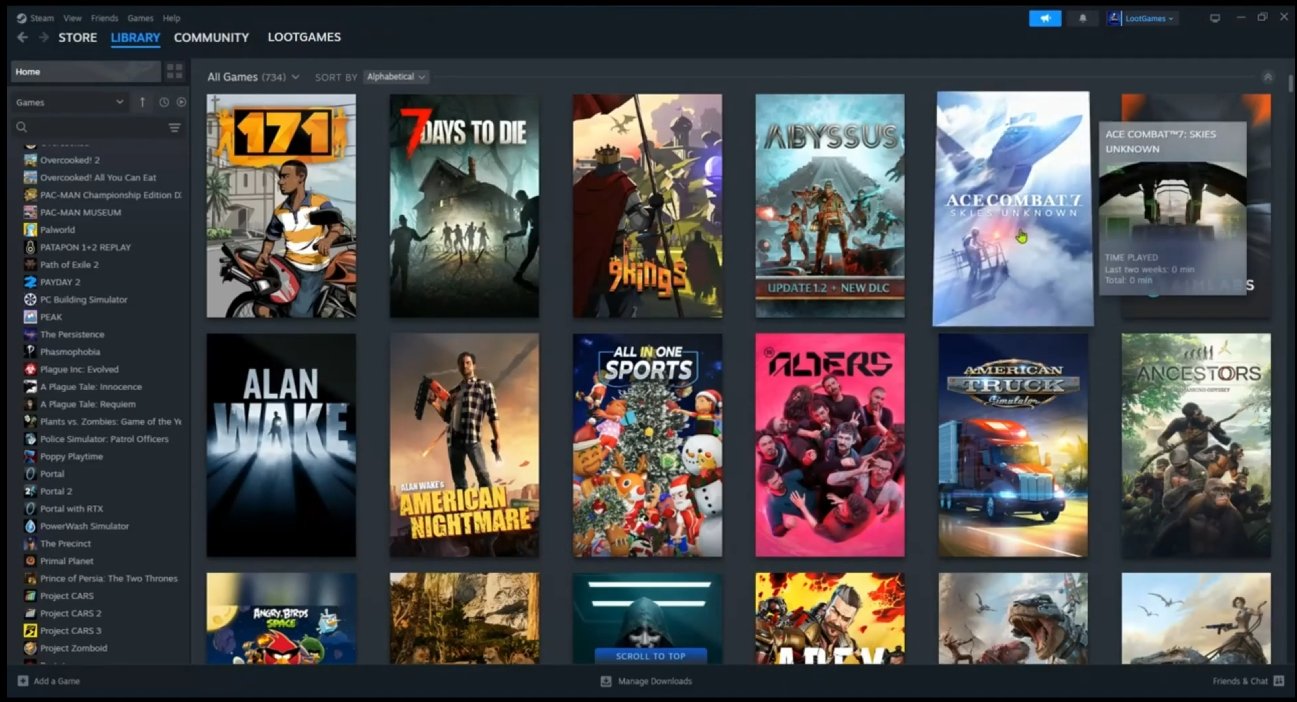Viewport: 1297px width, 702px height.
Task: Click the Home button in sidebar
Action: coord(85,71)
